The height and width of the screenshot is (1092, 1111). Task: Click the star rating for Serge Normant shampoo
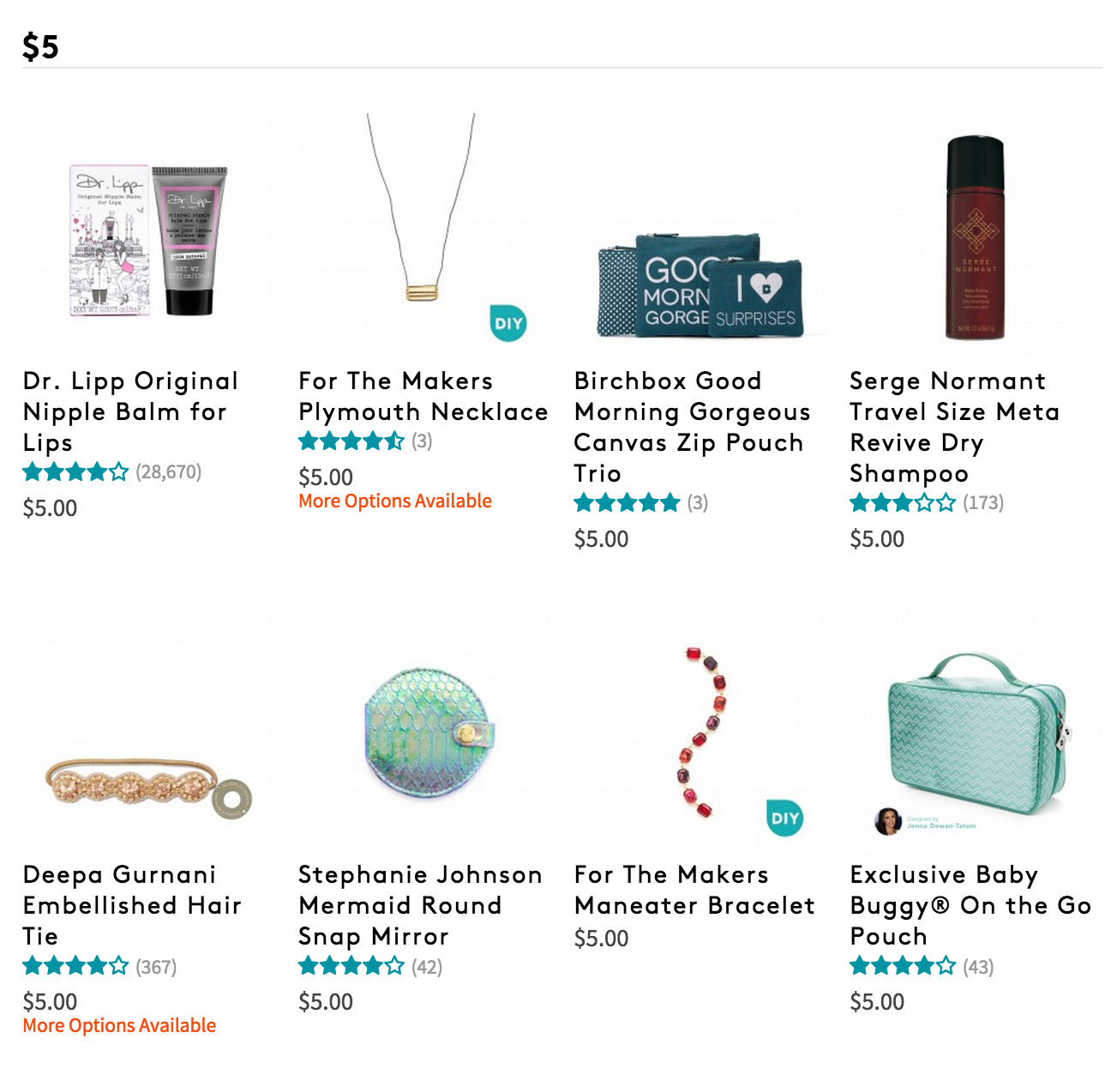coord(903,502)
